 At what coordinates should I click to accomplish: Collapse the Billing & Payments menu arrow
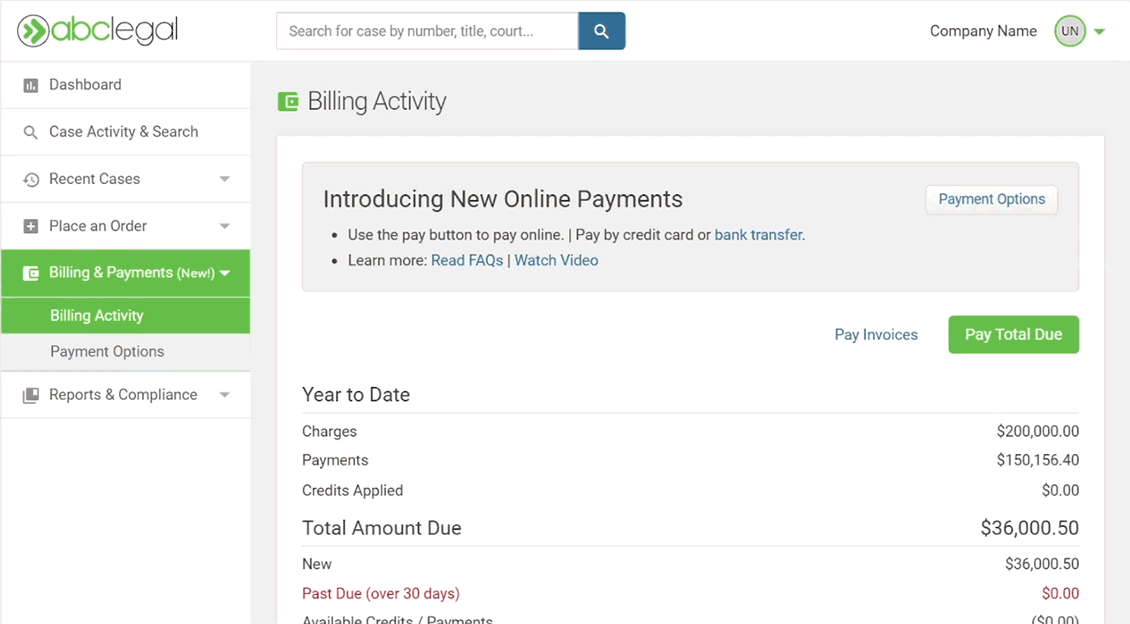(225, 273)
